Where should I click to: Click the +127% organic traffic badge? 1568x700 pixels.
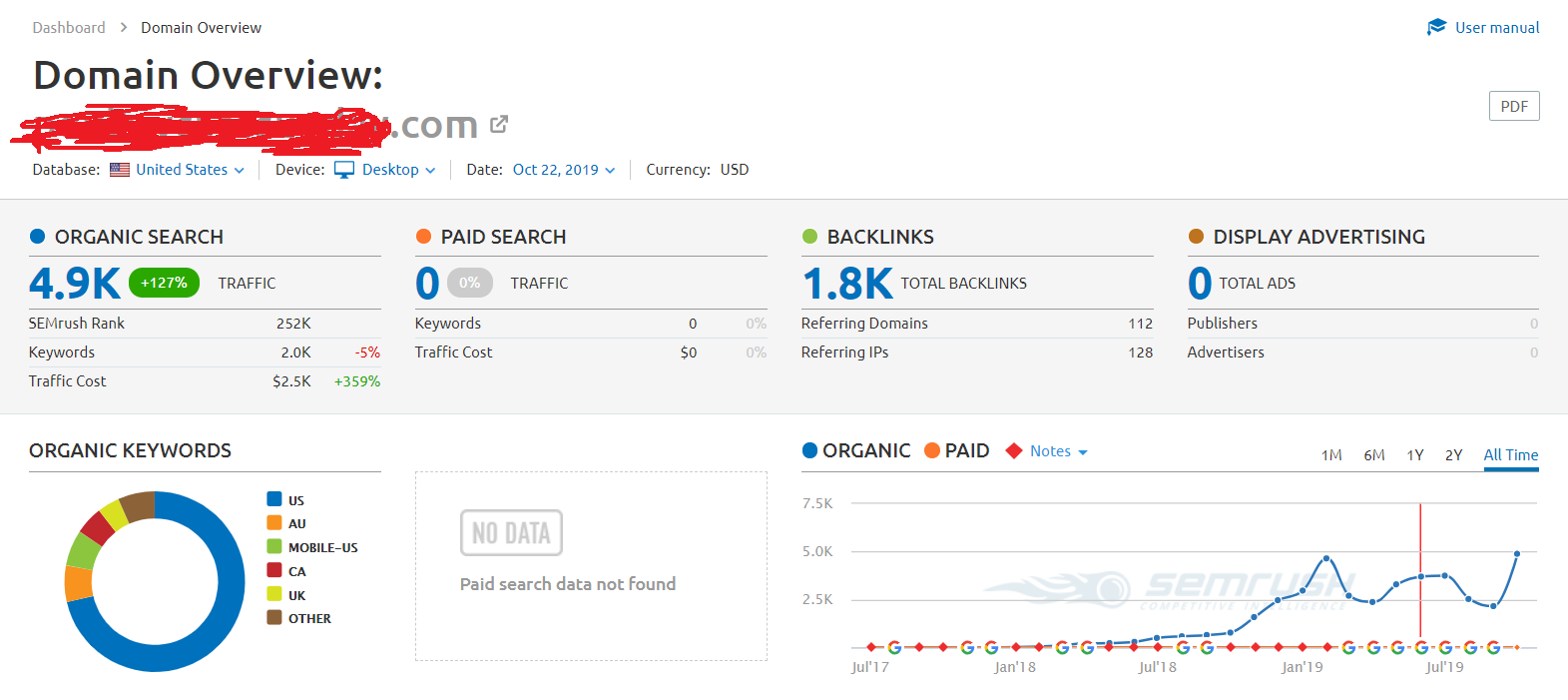pos(164,283)
